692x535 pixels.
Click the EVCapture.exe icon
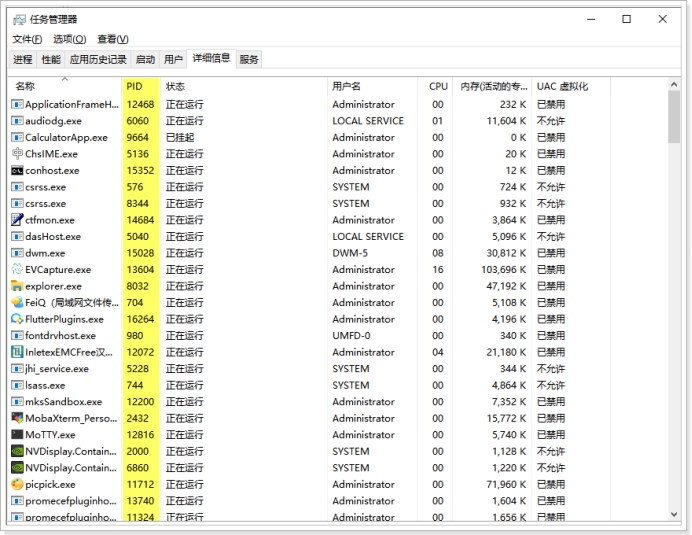[17, 269]
